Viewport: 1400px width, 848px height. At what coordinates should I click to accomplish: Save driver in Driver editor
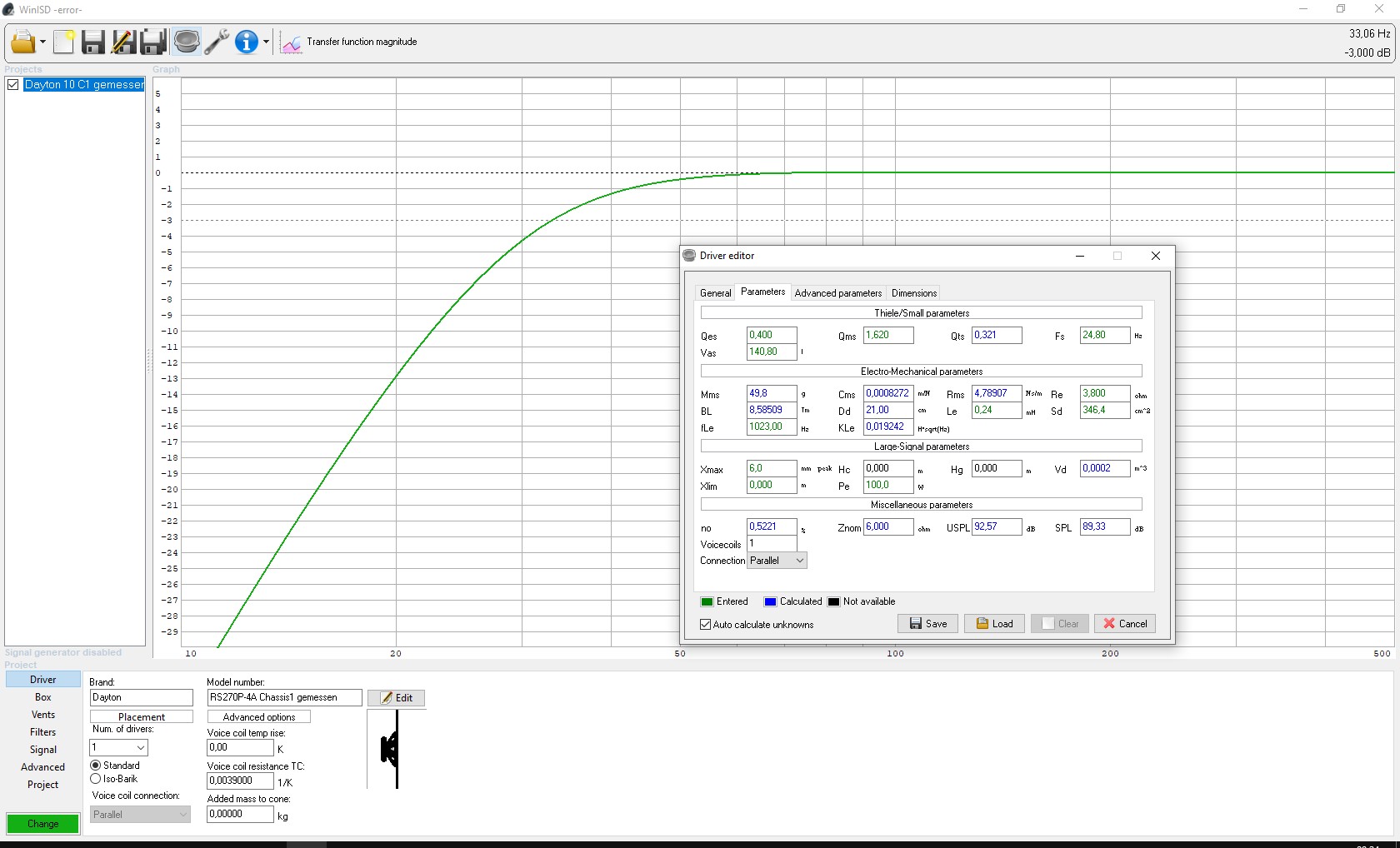tap(927, 624)
